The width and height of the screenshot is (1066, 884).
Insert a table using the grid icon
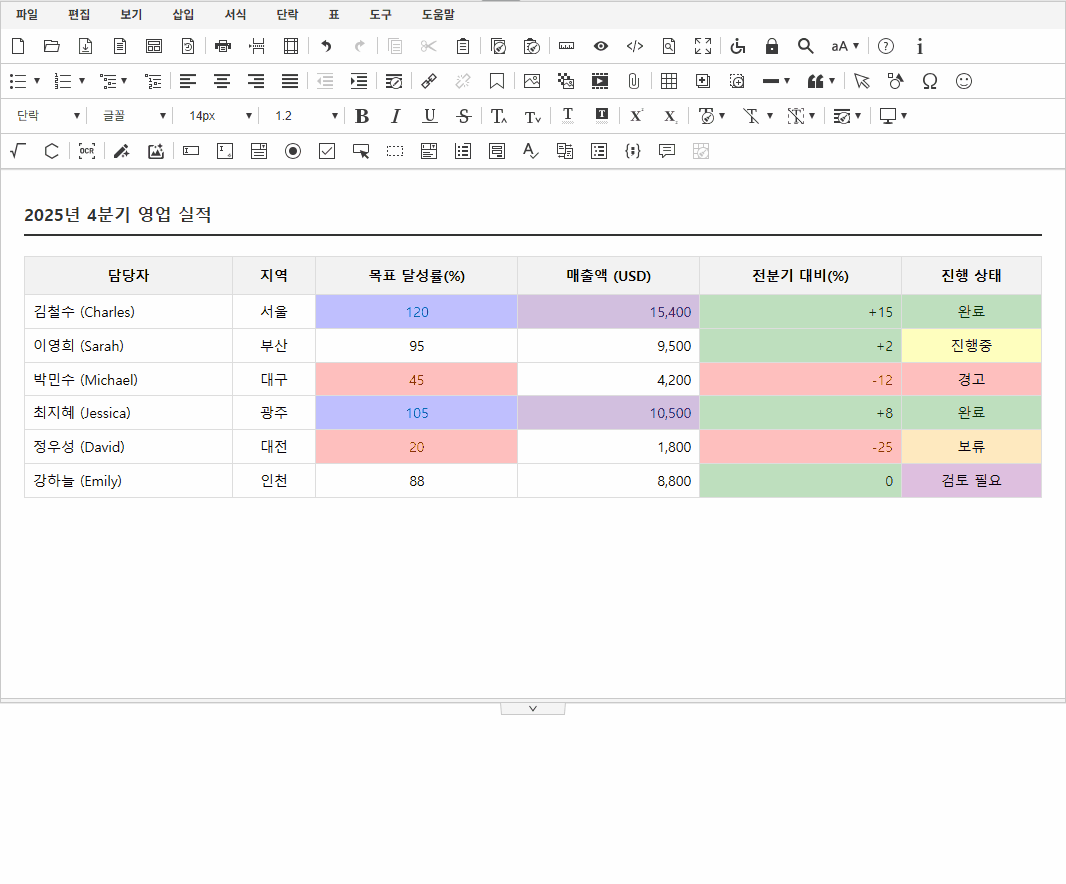pyautogui.click(x=669, y=81)
